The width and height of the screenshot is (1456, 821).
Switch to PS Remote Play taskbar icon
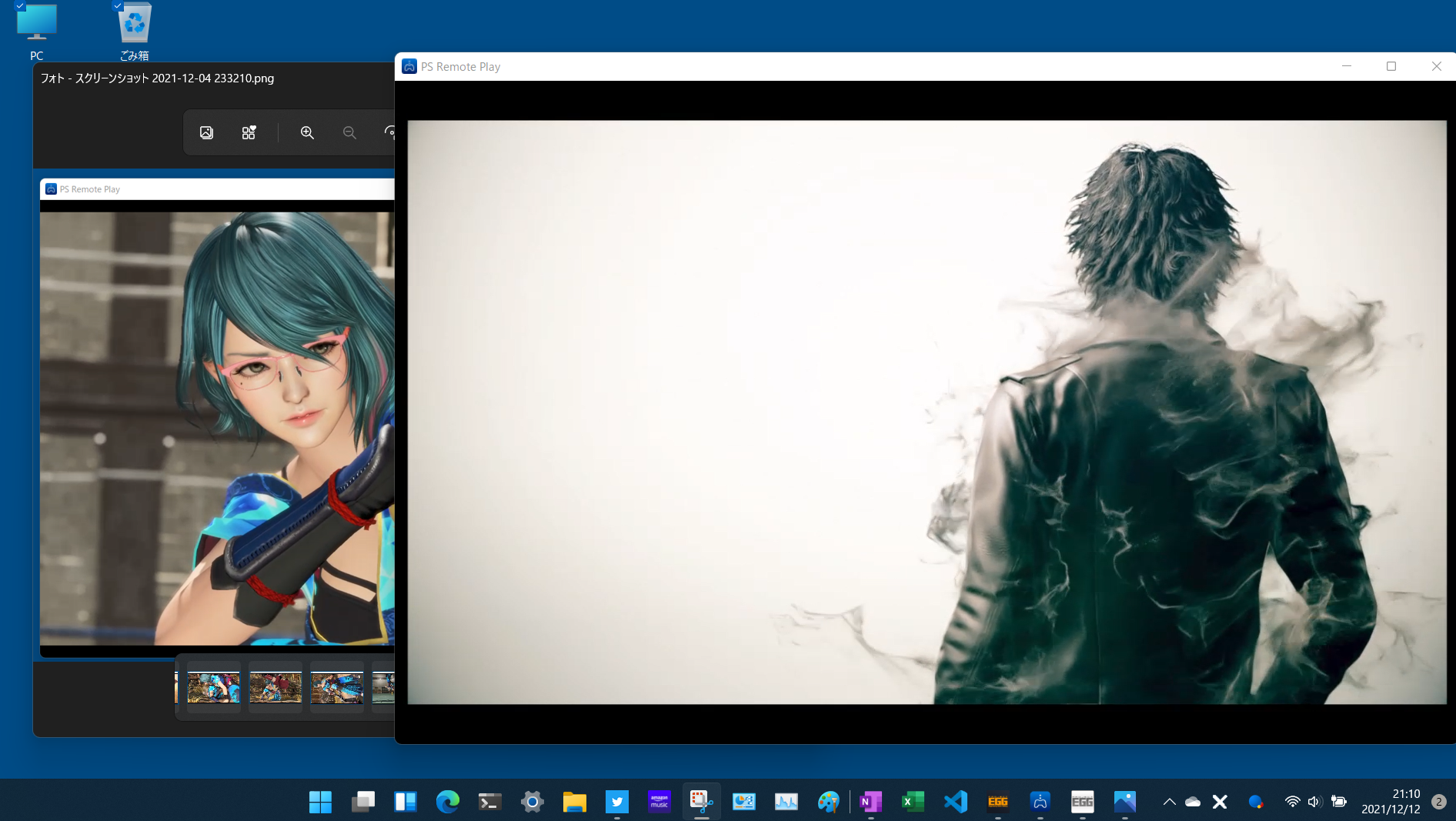[1040, 802]
